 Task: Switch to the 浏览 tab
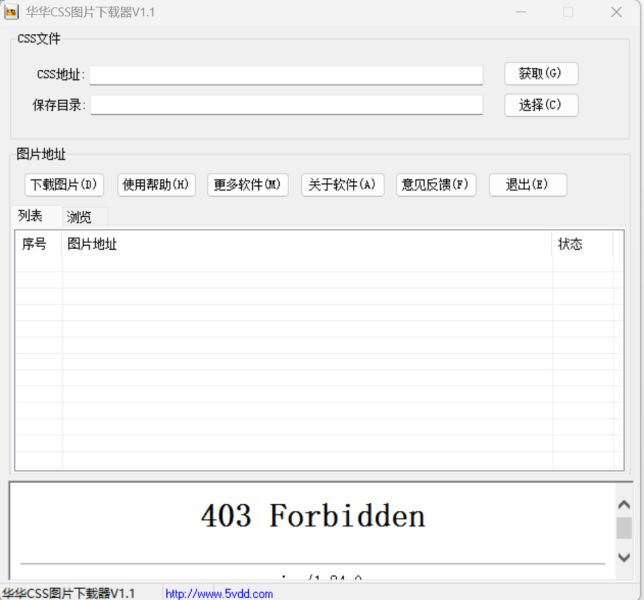(80, 217)
